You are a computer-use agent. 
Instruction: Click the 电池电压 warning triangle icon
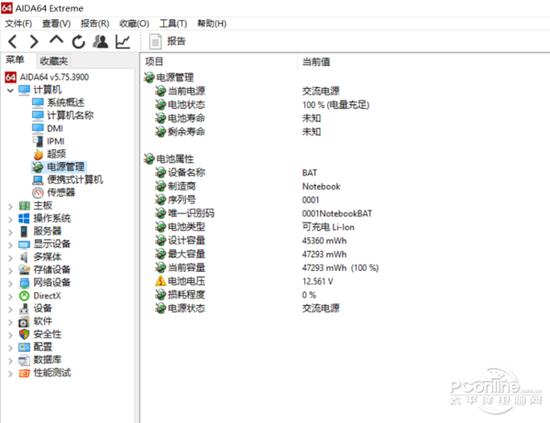160,281
